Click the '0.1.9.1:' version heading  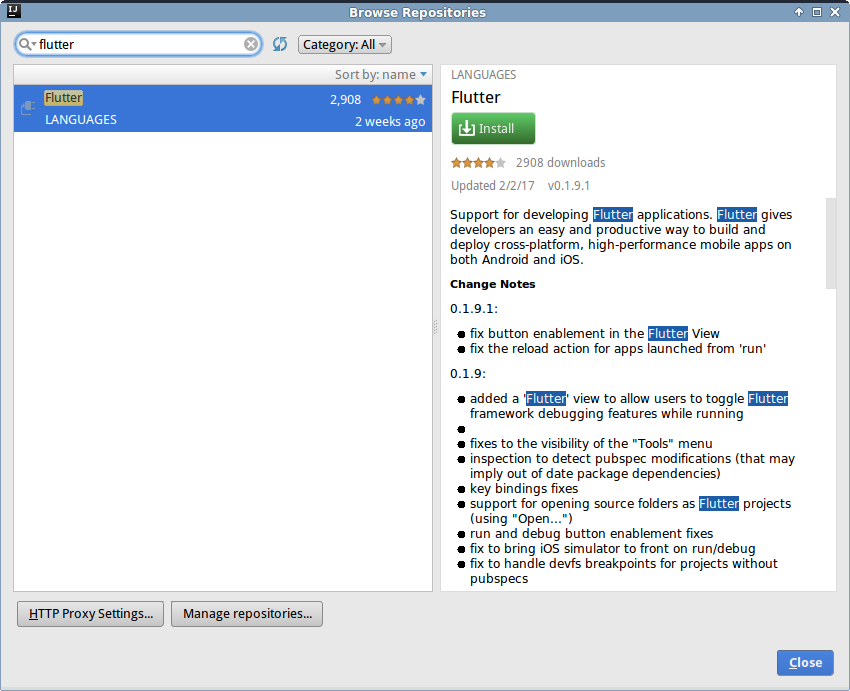pyautogui.click(x=474, y=308)
